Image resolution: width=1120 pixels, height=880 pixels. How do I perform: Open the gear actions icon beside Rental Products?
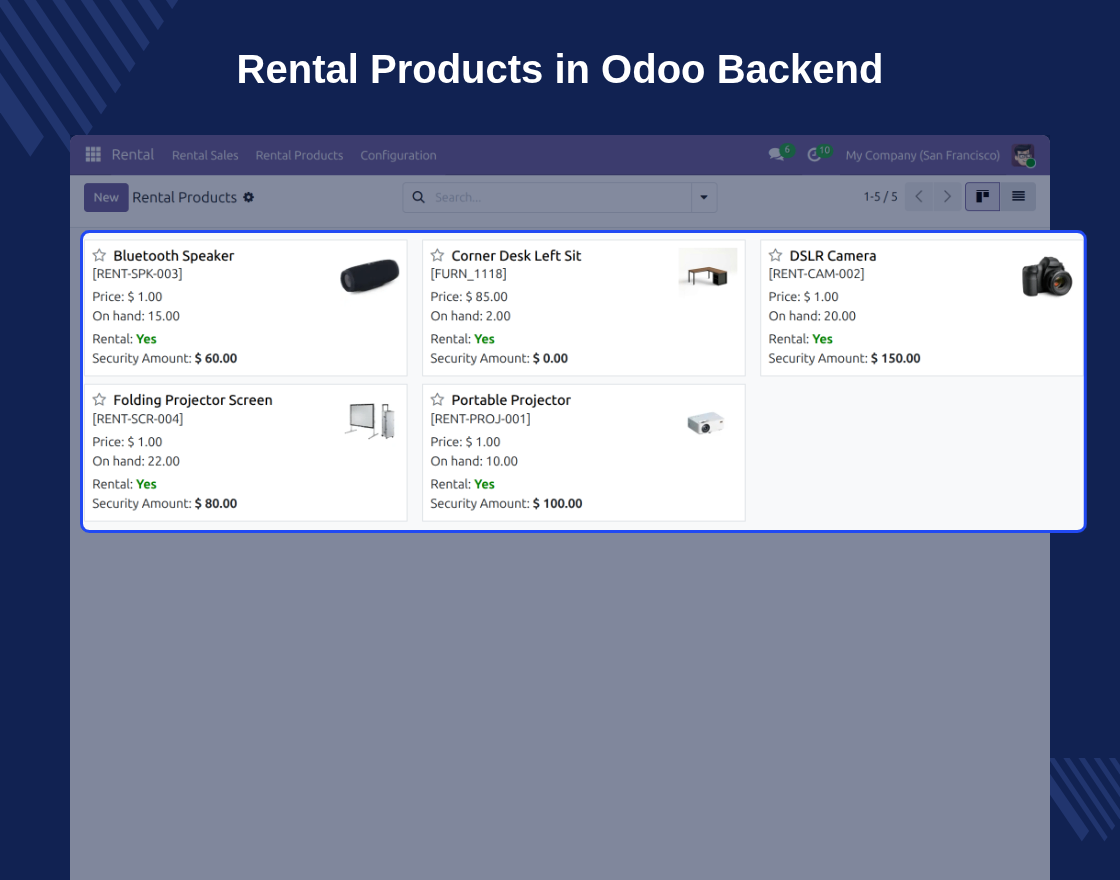[249, 197]
